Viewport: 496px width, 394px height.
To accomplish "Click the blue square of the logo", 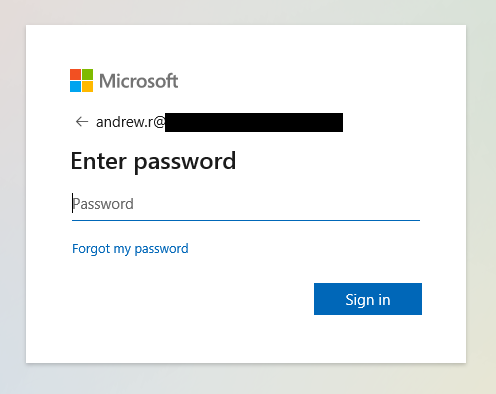I will click(x=75, y=87).
